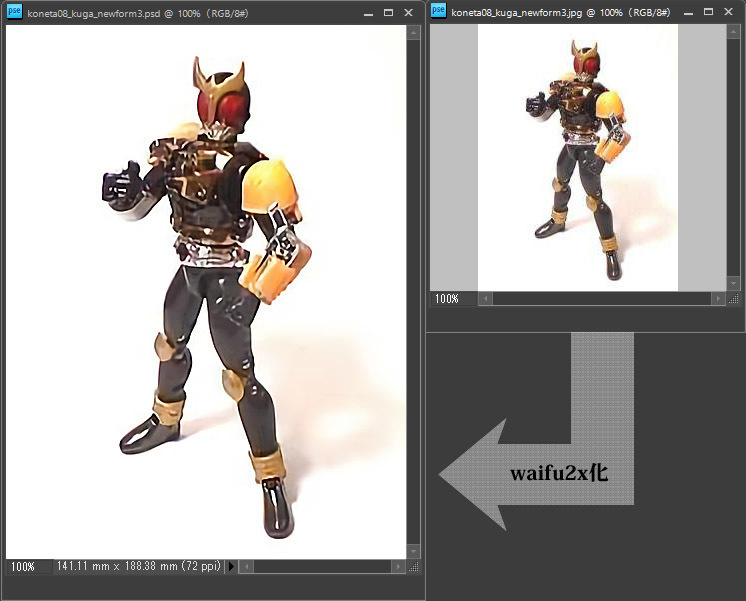Click document size 141.11 mm x 188.38 mm
The height and width of the screenshot is (601, 746).
tap(139, 566)
